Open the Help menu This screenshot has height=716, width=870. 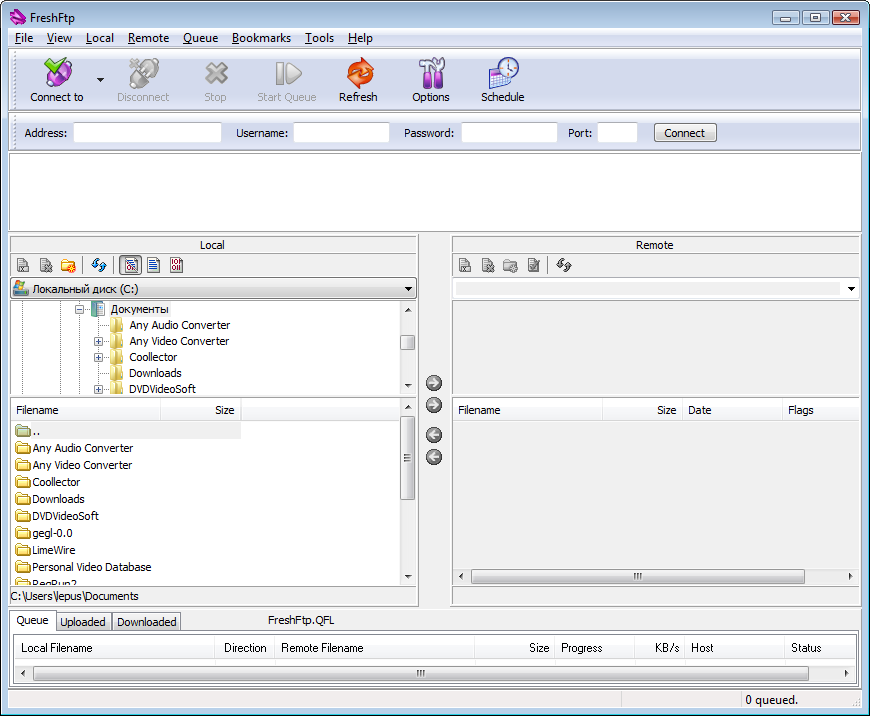[360, 38]
